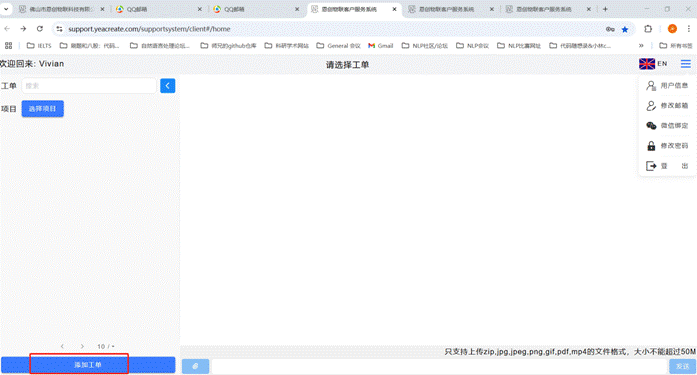Open the hamburger menu icon

tap(685, 64)
